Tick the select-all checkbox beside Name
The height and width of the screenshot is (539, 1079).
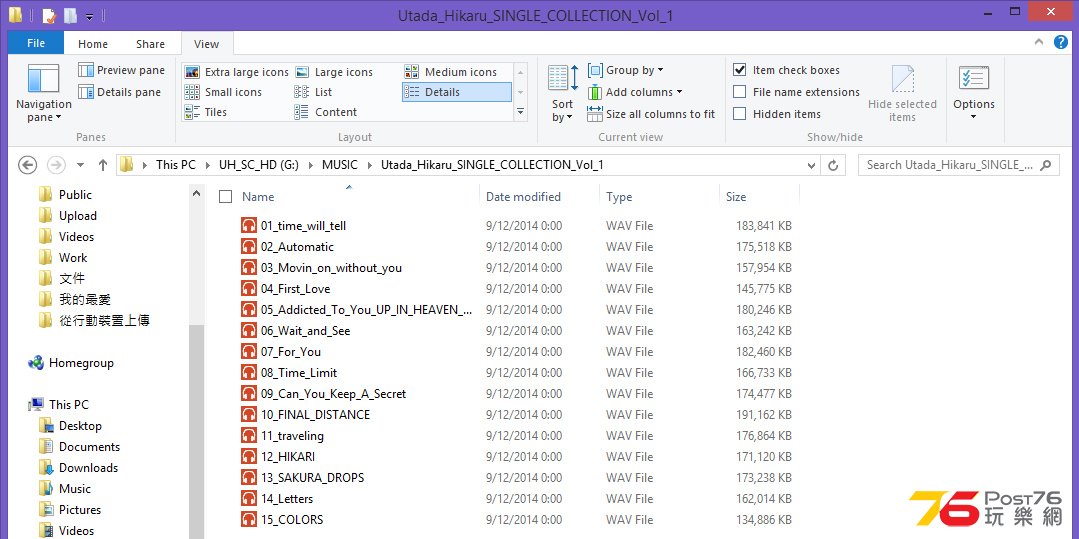click(225, 197)
